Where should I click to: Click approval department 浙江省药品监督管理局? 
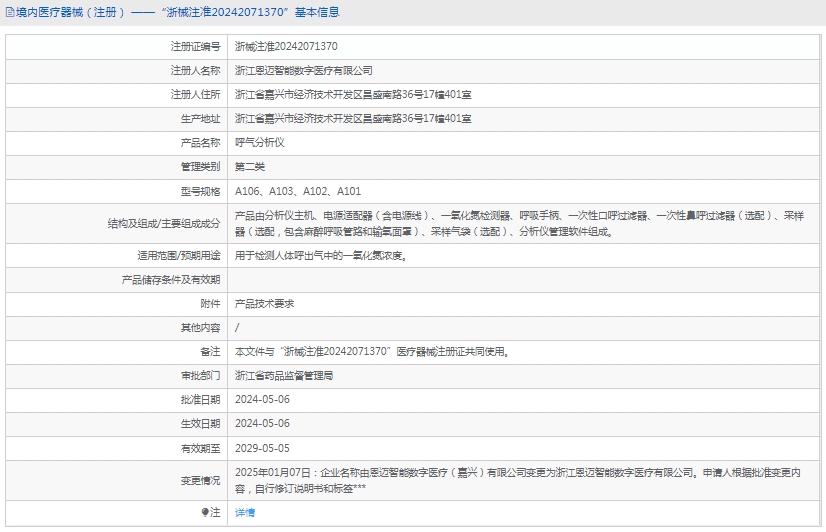point(284,375)
